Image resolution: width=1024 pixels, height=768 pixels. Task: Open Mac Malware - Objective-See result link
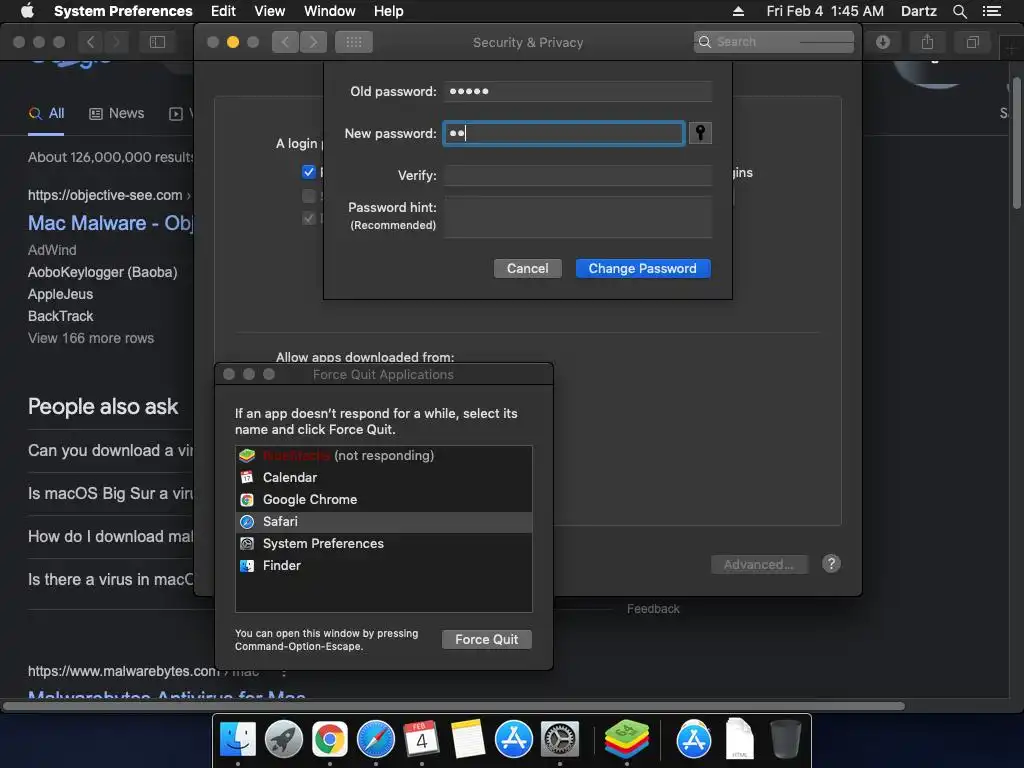(110, 223)
